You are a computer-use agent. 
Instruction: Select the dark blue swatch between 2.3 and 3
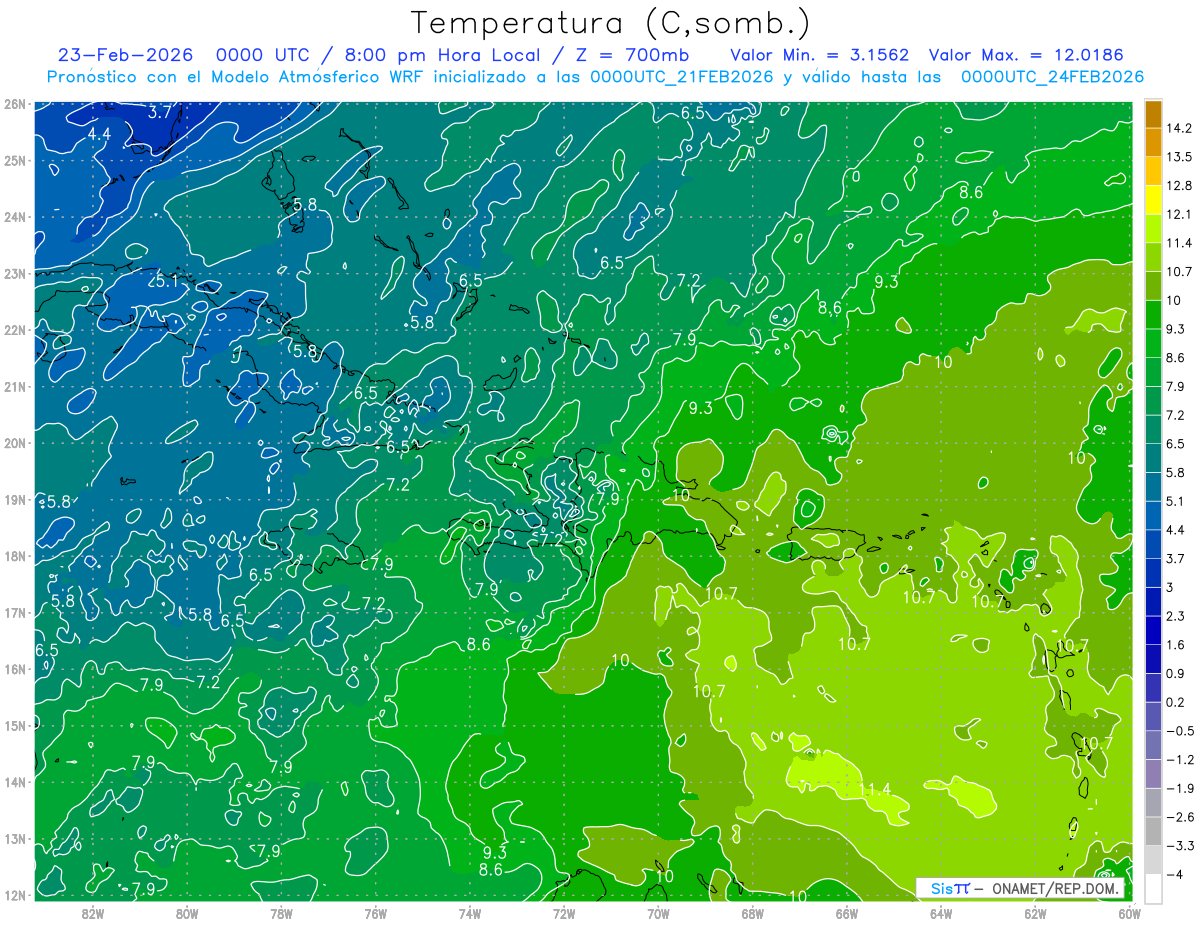pyautogui.click(x=1153, y=601)
